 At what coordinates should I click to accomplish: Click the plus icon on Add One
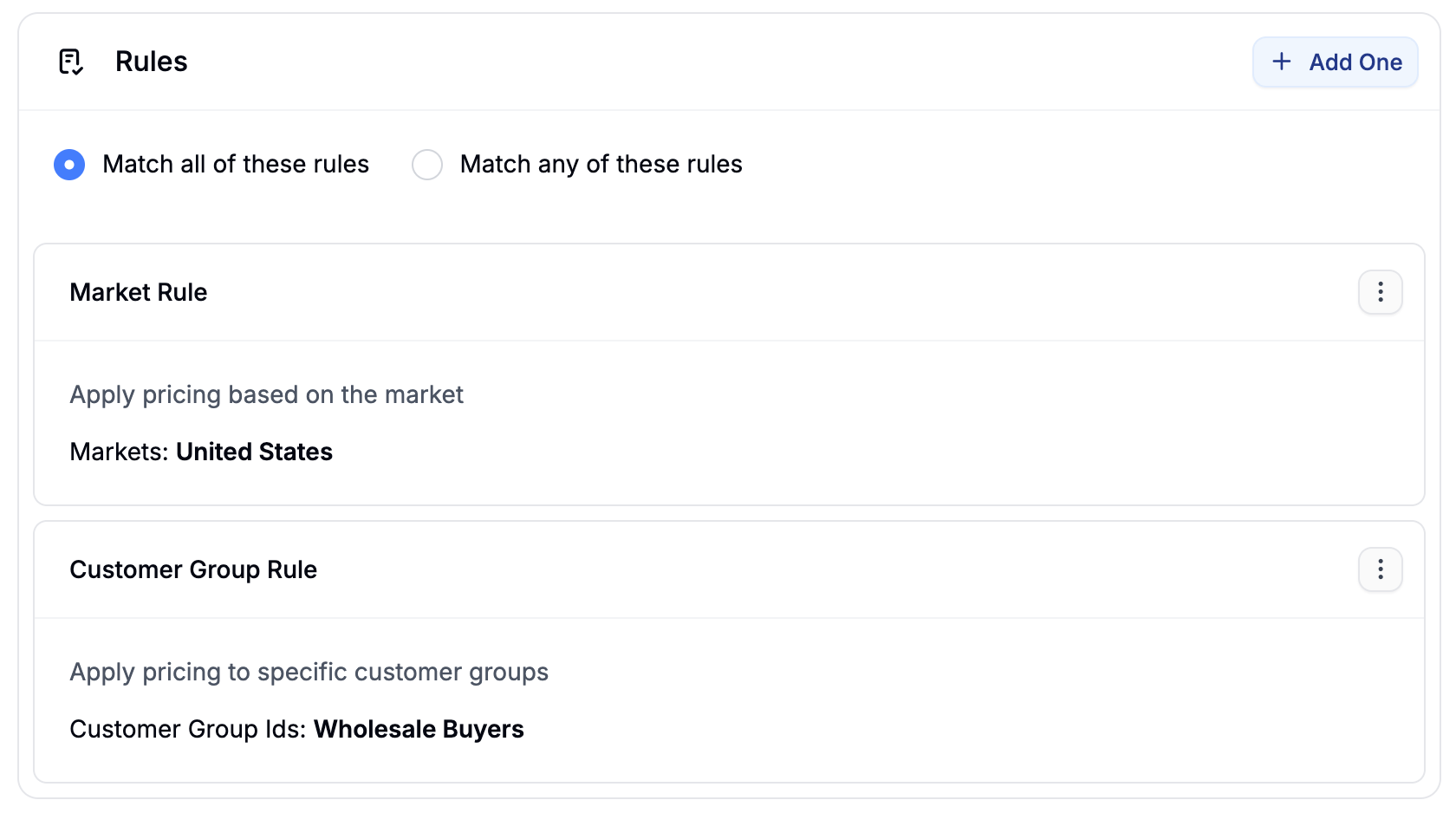[1282, 62]
